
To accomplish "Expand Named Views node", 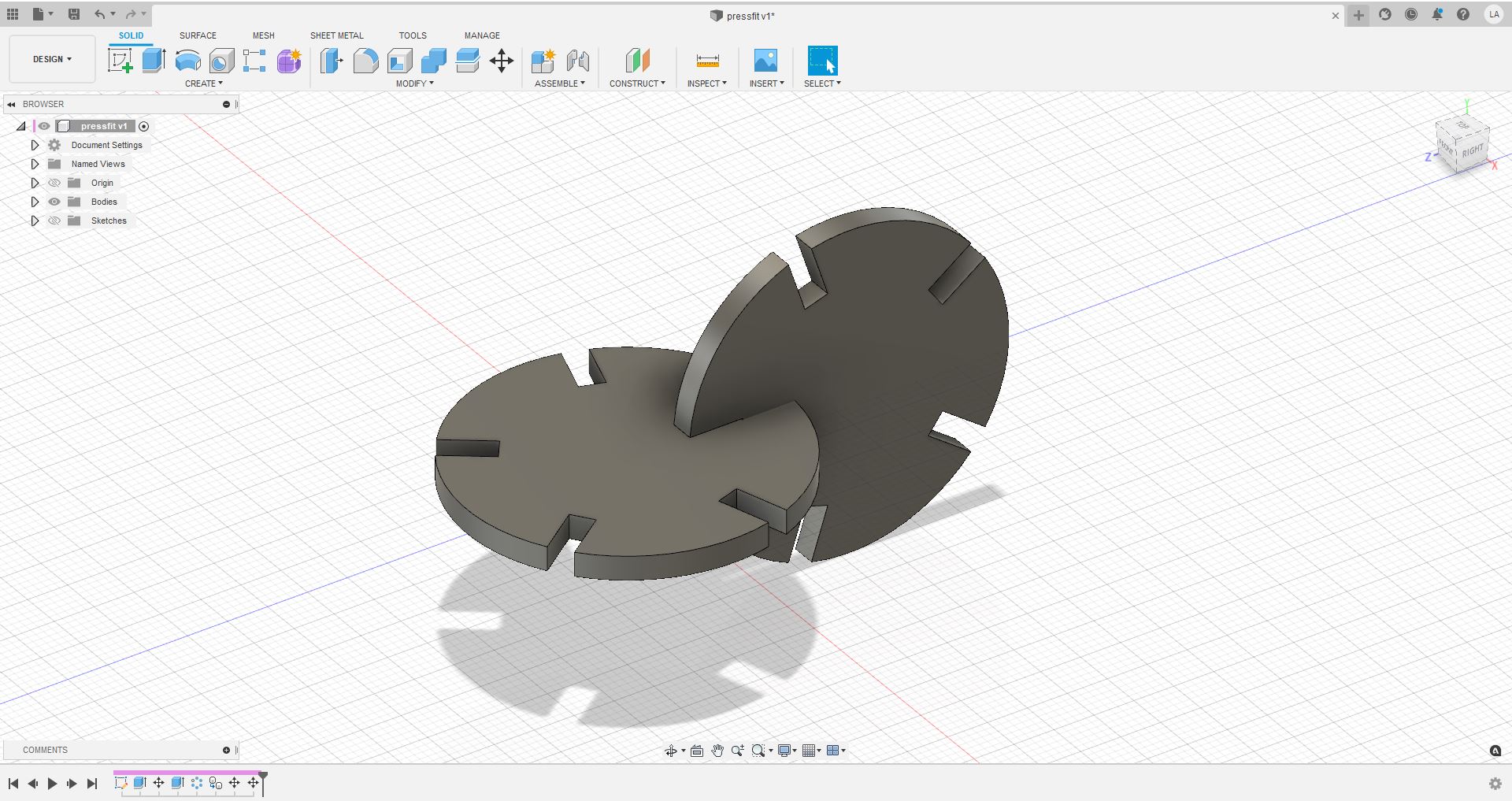I will tap(35, 164).
